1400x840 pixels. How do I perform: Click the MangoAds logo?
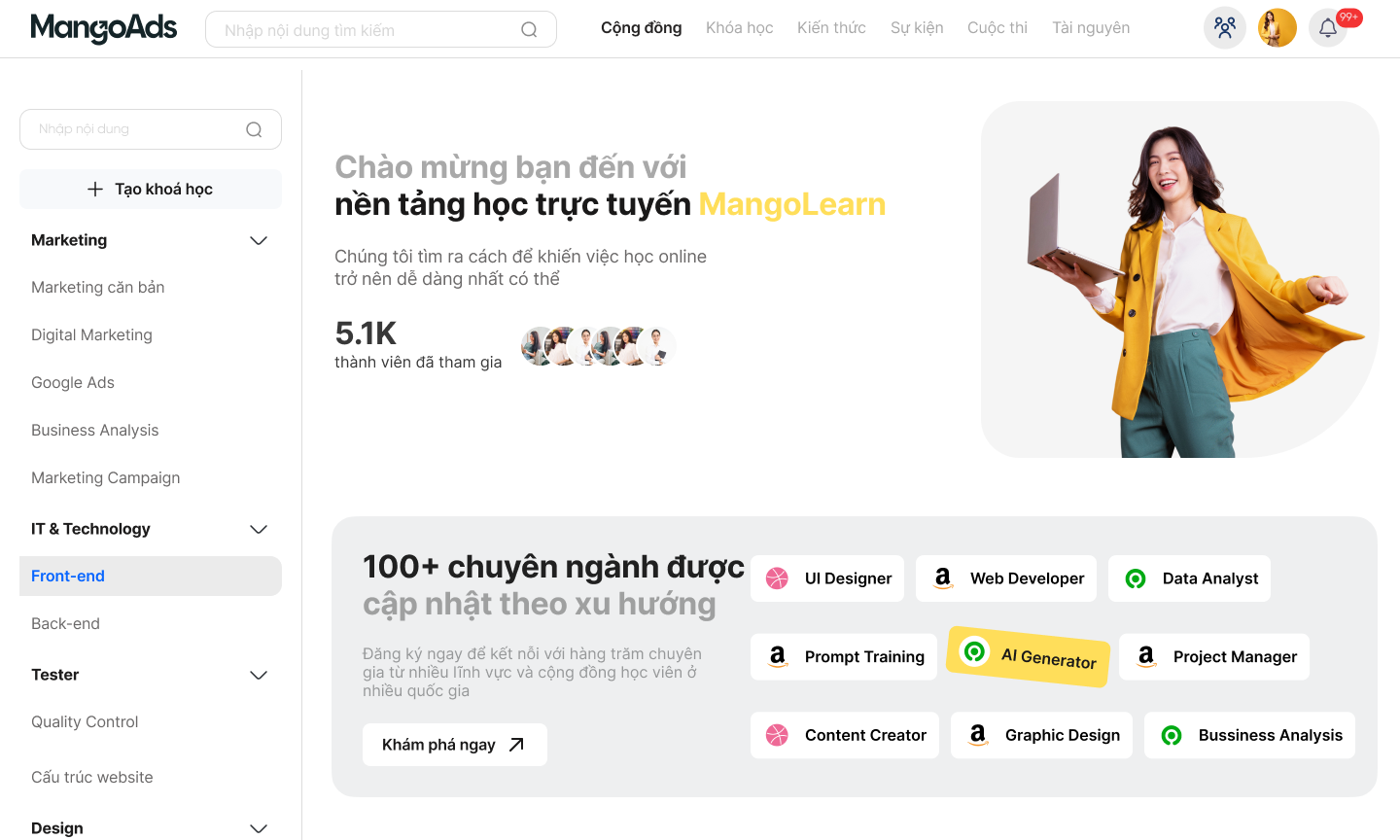coord(104,28)
